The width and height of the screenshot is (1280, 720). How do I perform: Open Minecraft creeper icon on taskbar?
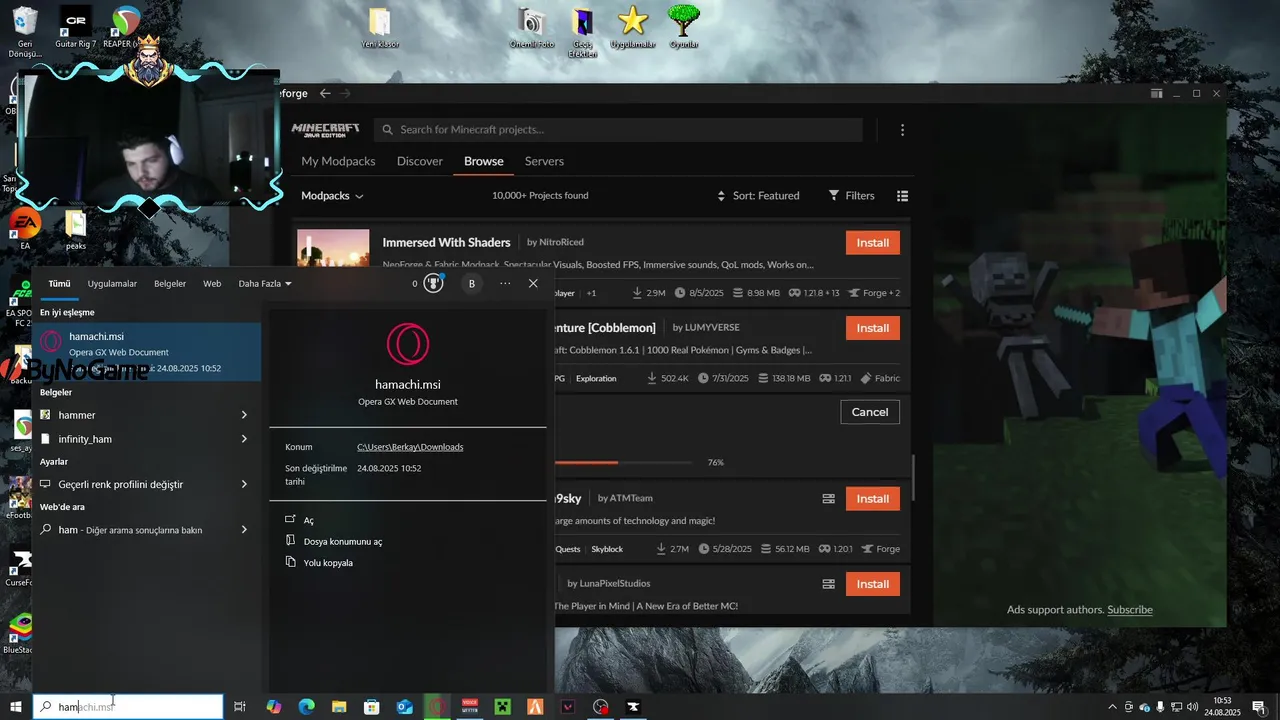502,707
